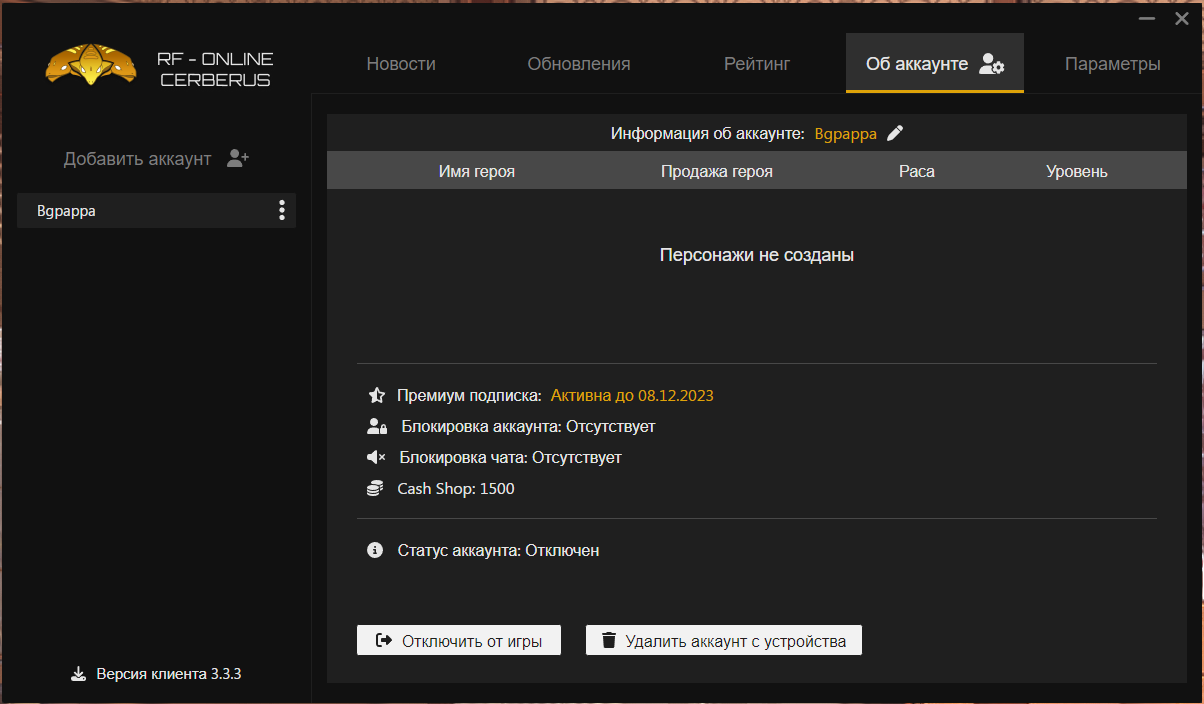The width and height of the screenshot is (1204, 704).
Task: Open the Параметры tab
Action: point(1112,64)
